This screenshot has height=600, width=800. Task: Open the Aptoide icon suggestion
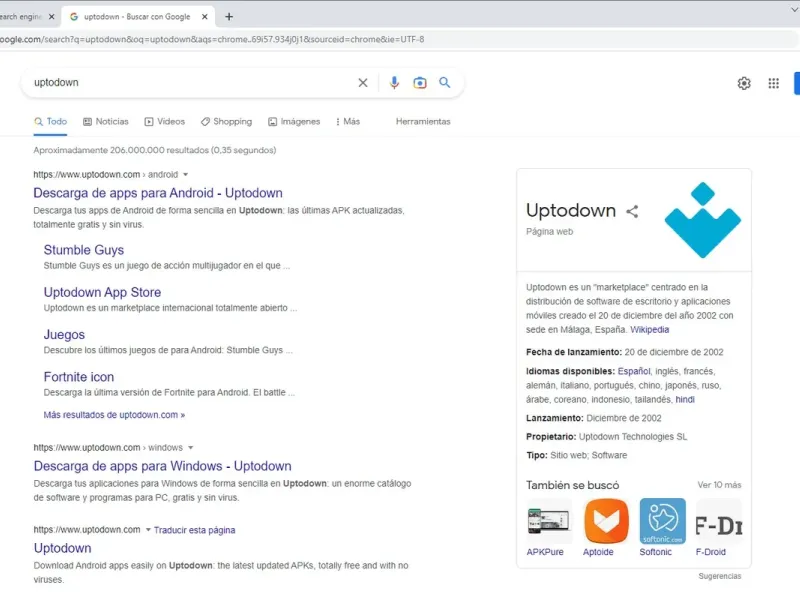[x=606, y=521]
